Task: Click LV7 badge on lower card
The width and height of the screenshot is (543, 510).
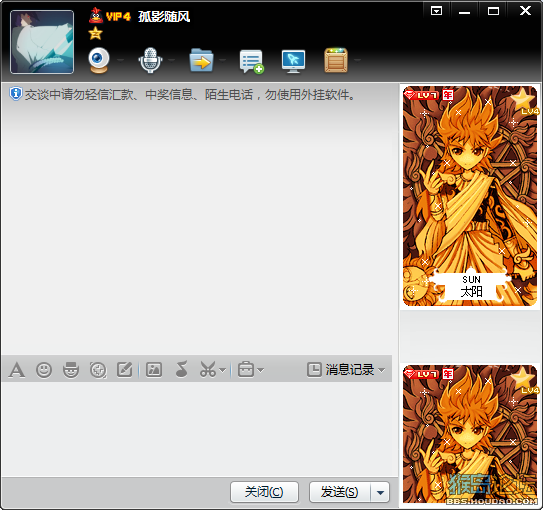Action: coord(421,374)
